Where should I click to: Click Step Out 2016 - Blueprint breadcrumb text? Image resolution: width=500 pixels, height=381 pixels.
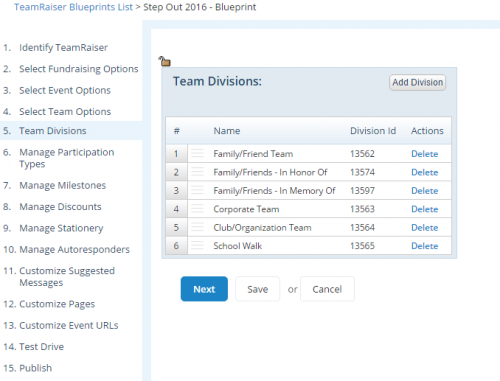click(200, 7)
